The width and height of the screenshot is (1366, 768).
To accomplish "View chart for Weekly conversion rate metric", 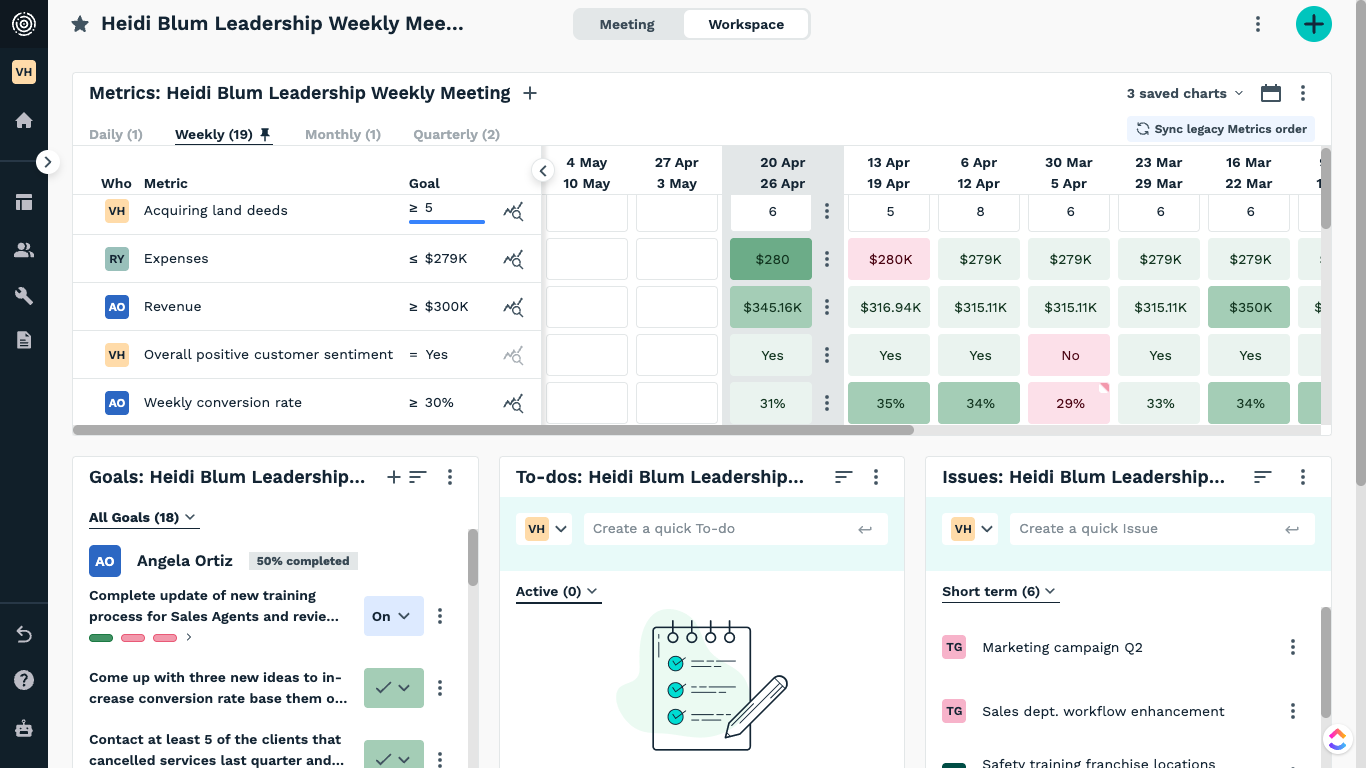I will click(x=513, y=403).
